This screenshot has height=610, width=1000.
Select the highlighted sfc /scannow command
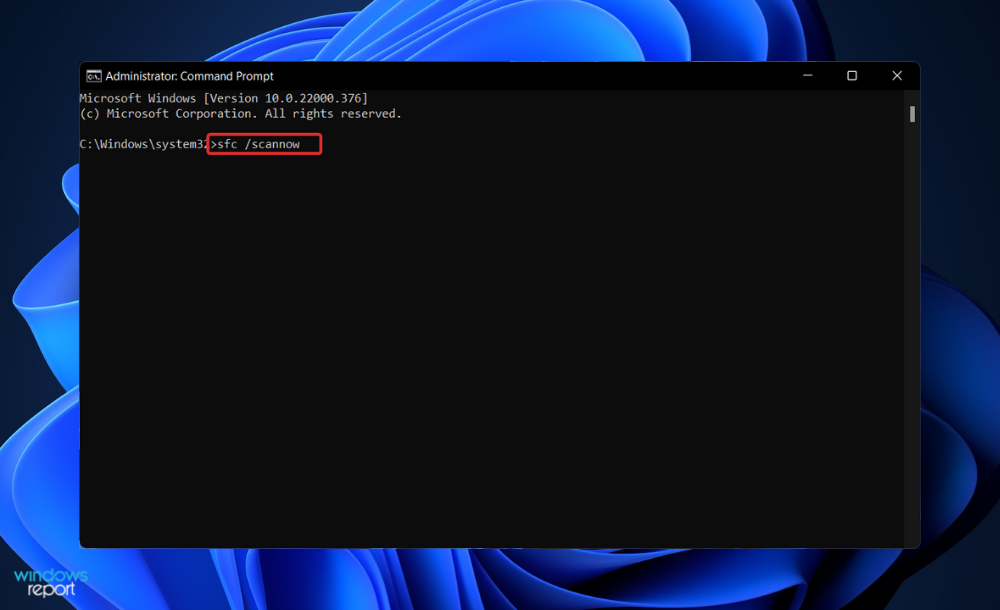click(262, 144)
